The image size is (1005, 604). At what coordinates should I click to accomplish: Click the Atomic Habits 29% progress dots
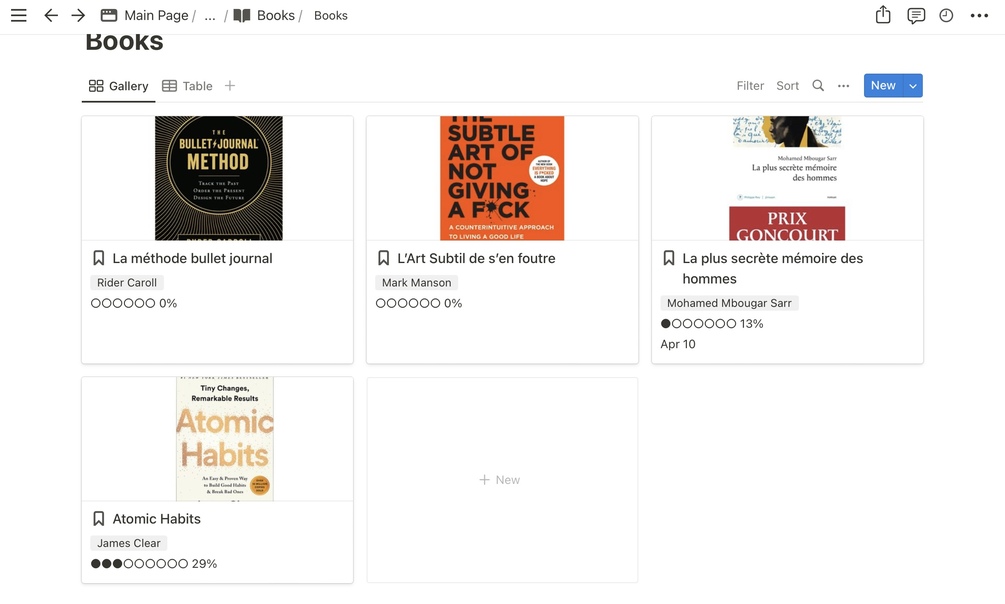(x=139, y=564)
